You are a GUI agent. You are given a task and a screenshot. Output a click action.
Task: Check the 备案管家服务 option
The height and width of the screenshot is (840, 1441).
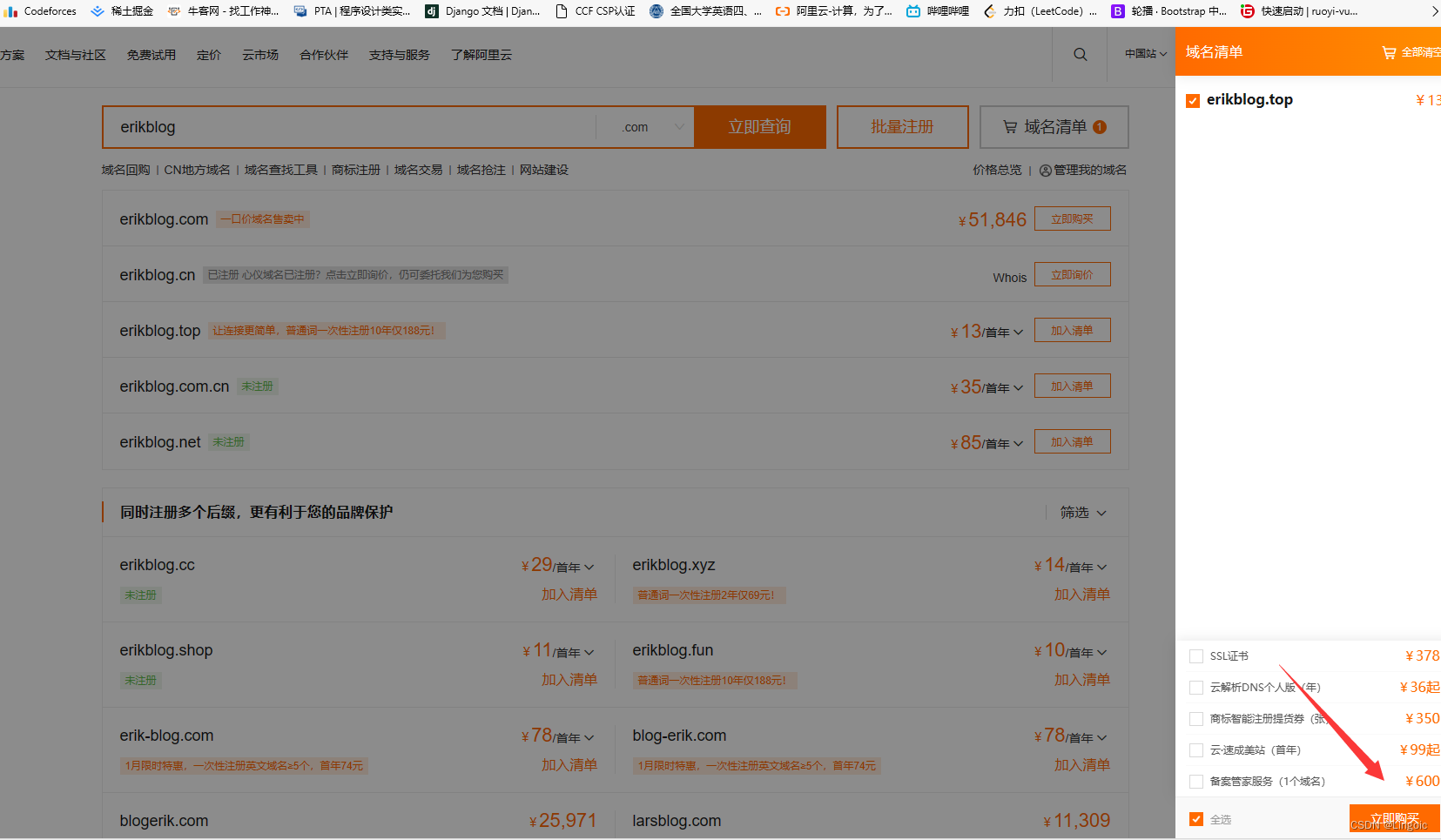point(1196,782)
